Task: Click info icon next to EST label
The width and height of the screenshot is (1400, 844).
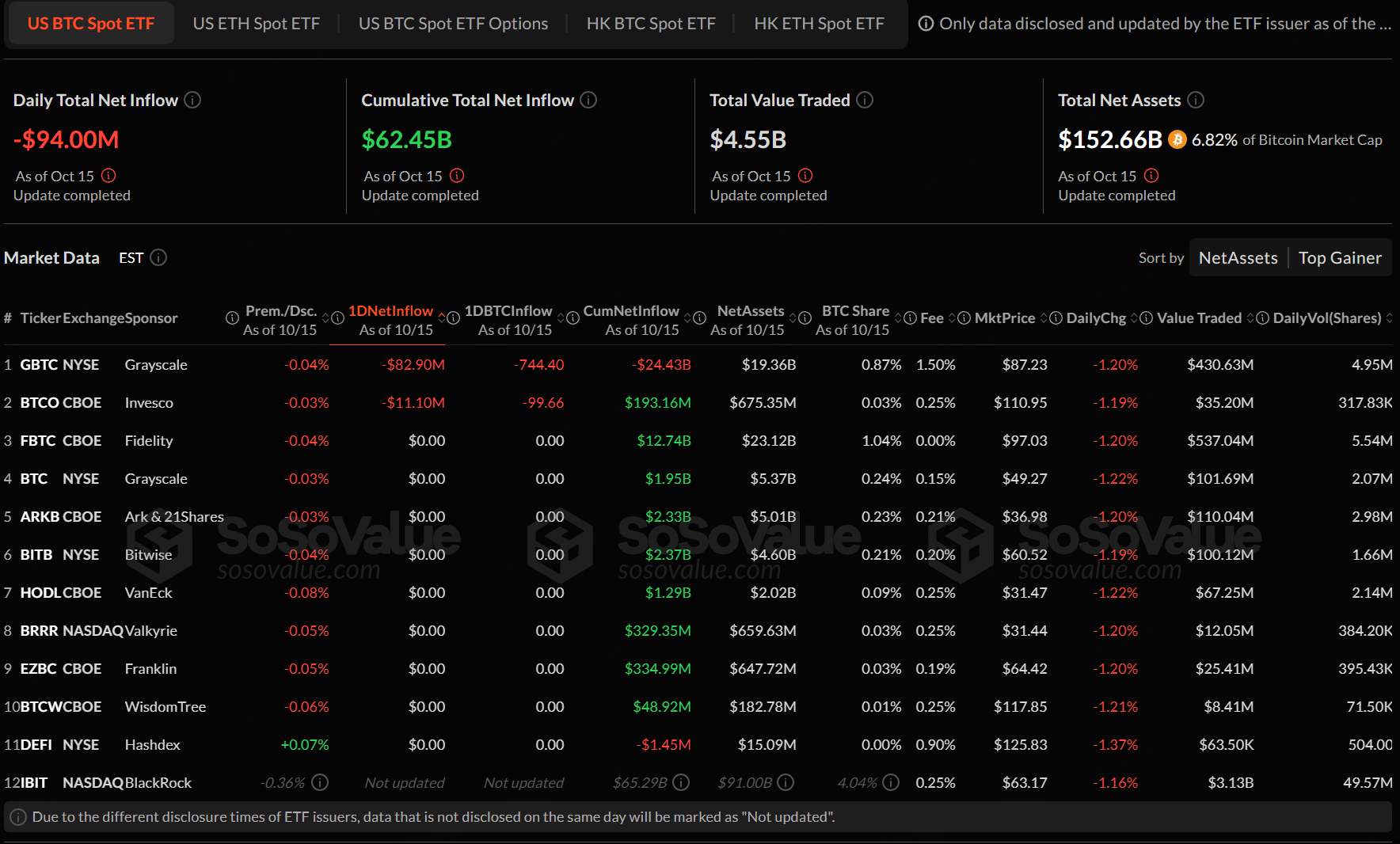Action: click(158, 258)
